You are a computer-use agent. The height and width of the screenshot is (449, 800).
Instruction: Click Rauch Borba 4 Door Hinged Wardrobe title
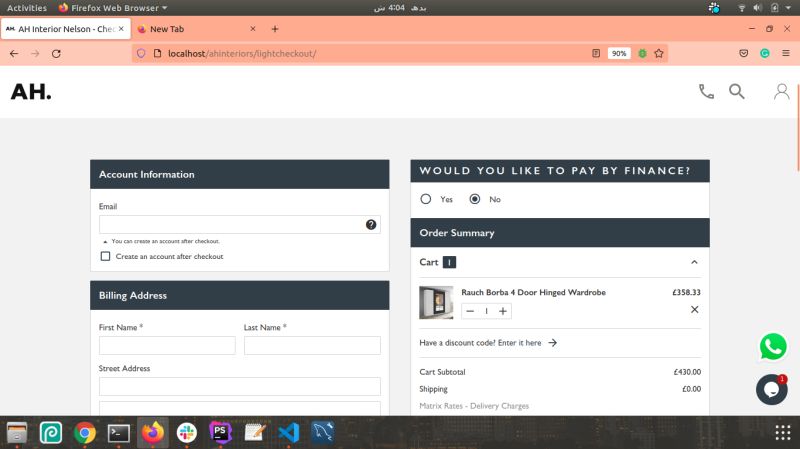tap(533, 292)
